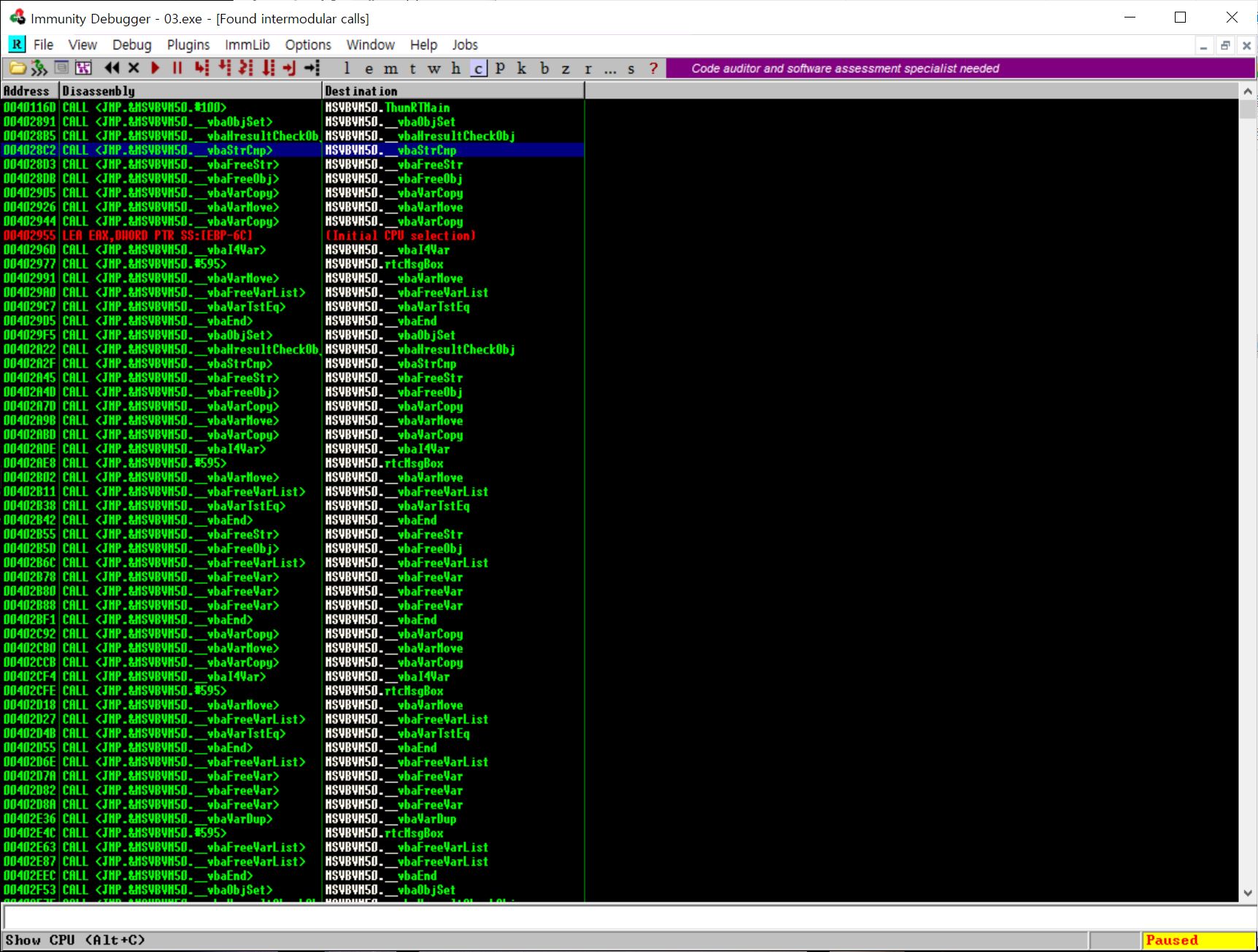Click the purple code auditor job banner

(x=960, y=69)
